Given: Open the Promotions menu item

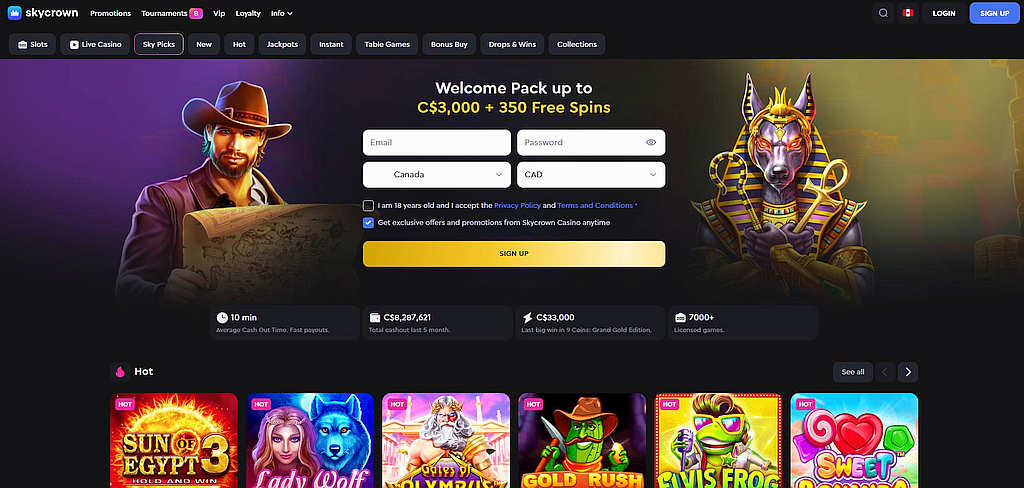Looking at the screenshot, I should (110, 13).
